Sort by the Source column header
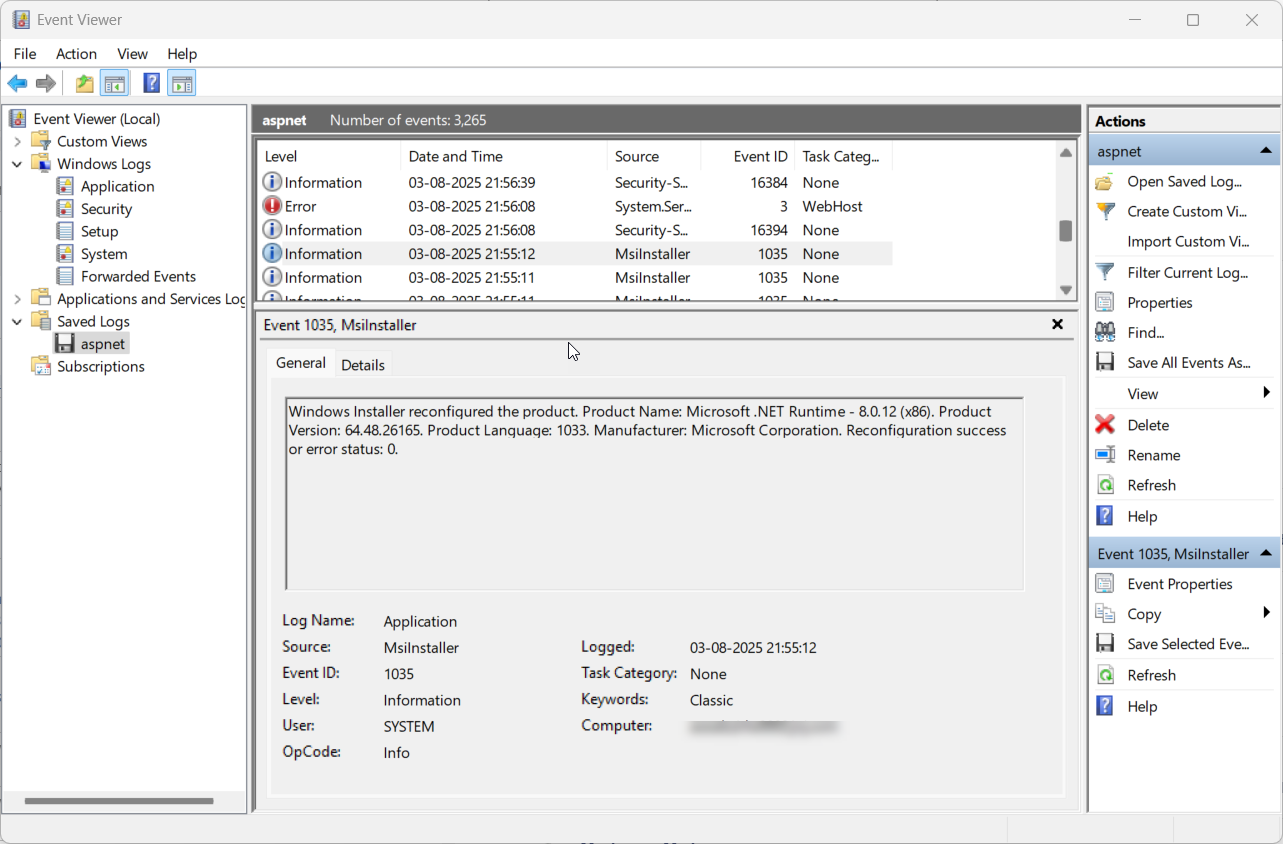Image resolution: width=1283 pixels, height=844 pixels. coord(654,156)
